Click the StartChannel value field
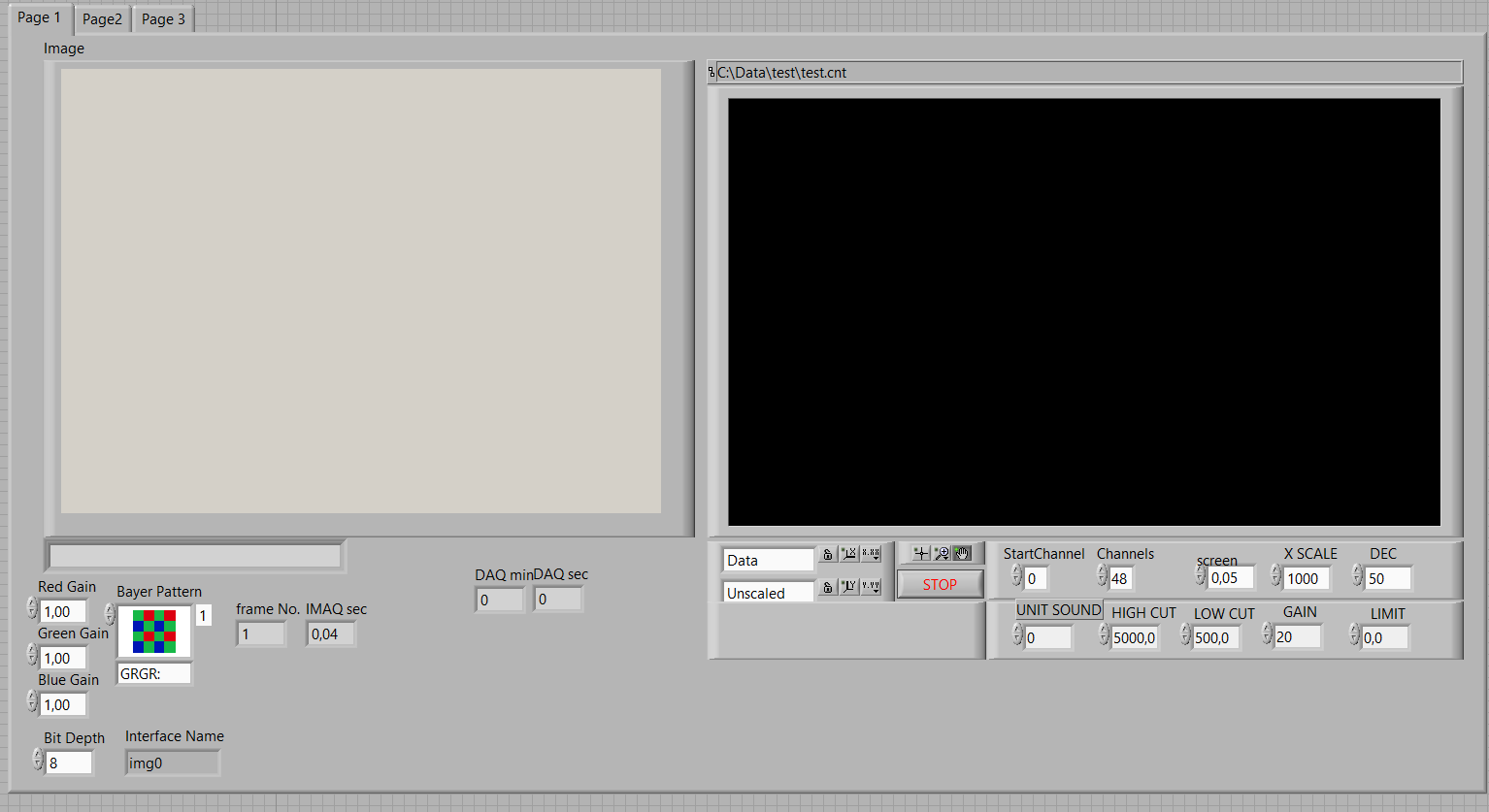Image resolution: width=1489 pixels, height=812 pixels. coord(1036,578)
